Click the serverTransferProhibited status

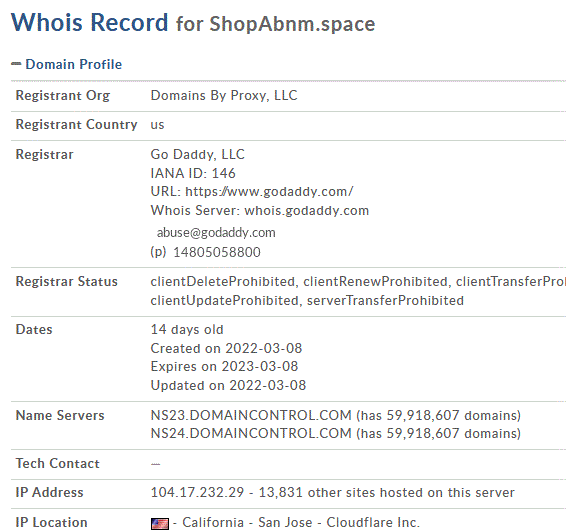pyautogui.click(x=385, y=300)
